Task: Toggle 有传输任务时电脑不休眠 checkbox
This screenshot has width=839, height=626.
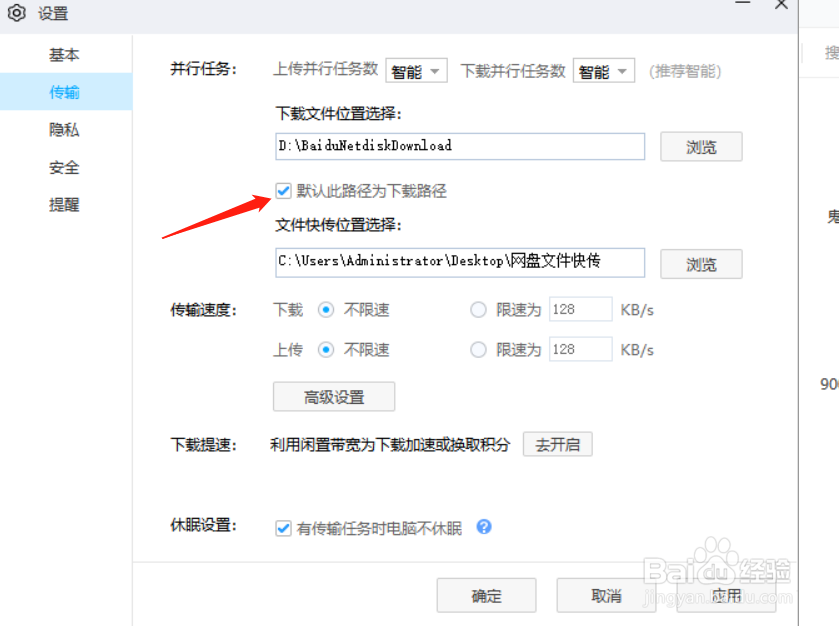Action: click(283, 528)
